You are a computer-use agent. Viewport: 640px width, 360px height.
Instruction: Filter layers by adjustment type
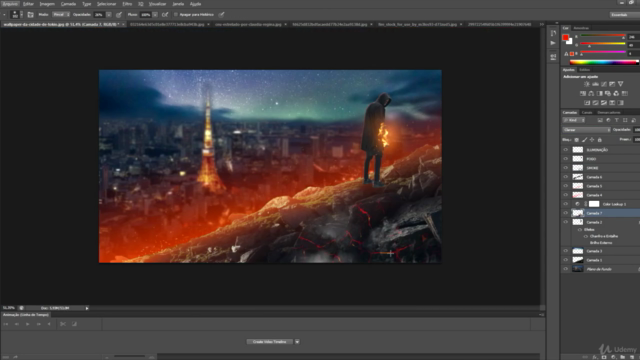point(608,120)
